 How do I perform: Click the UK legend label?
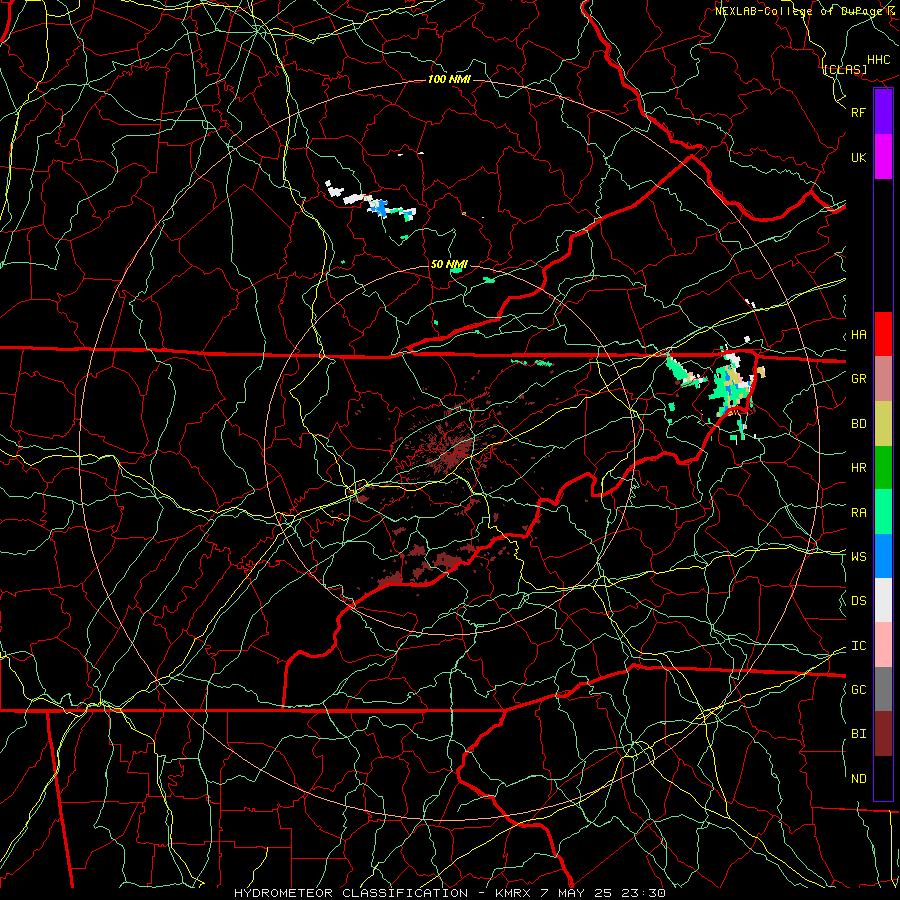tap(859, 157)
